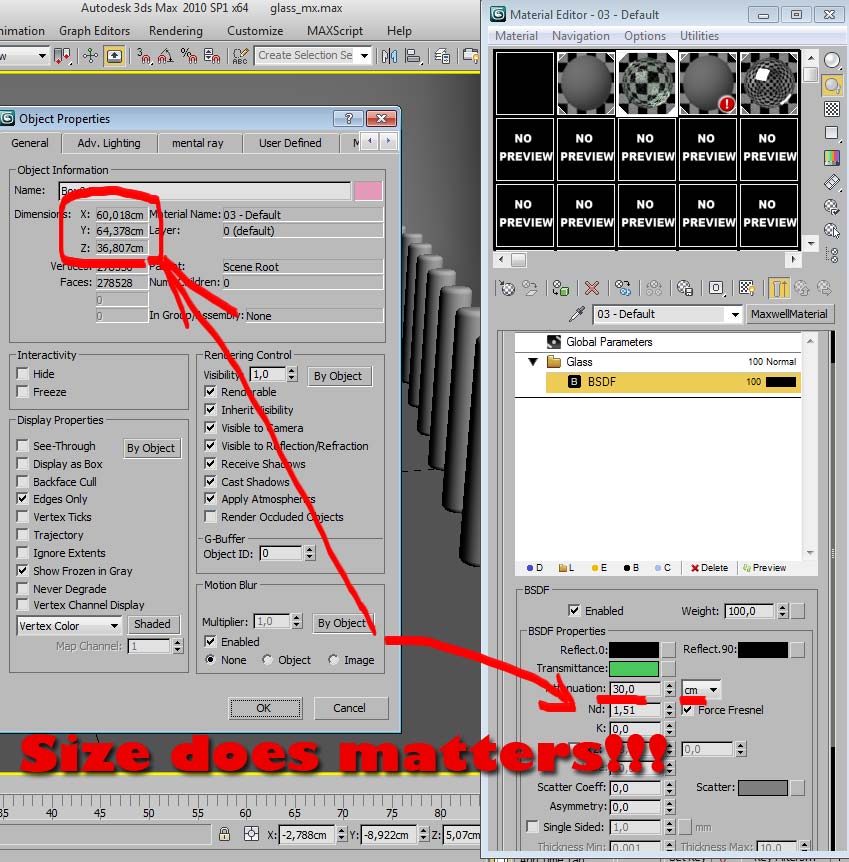The image size is (849, 862).
Task: Click Selection Lock padlock icon
Action: (224, 834)
